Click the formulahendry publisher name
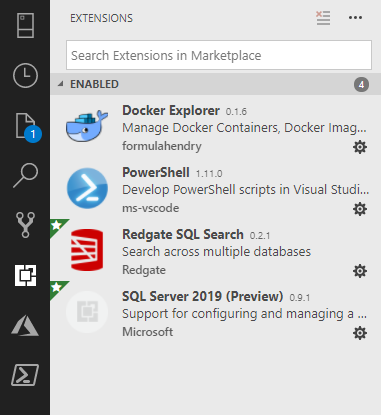Screen dimensions: 383x415 [162, 146]
